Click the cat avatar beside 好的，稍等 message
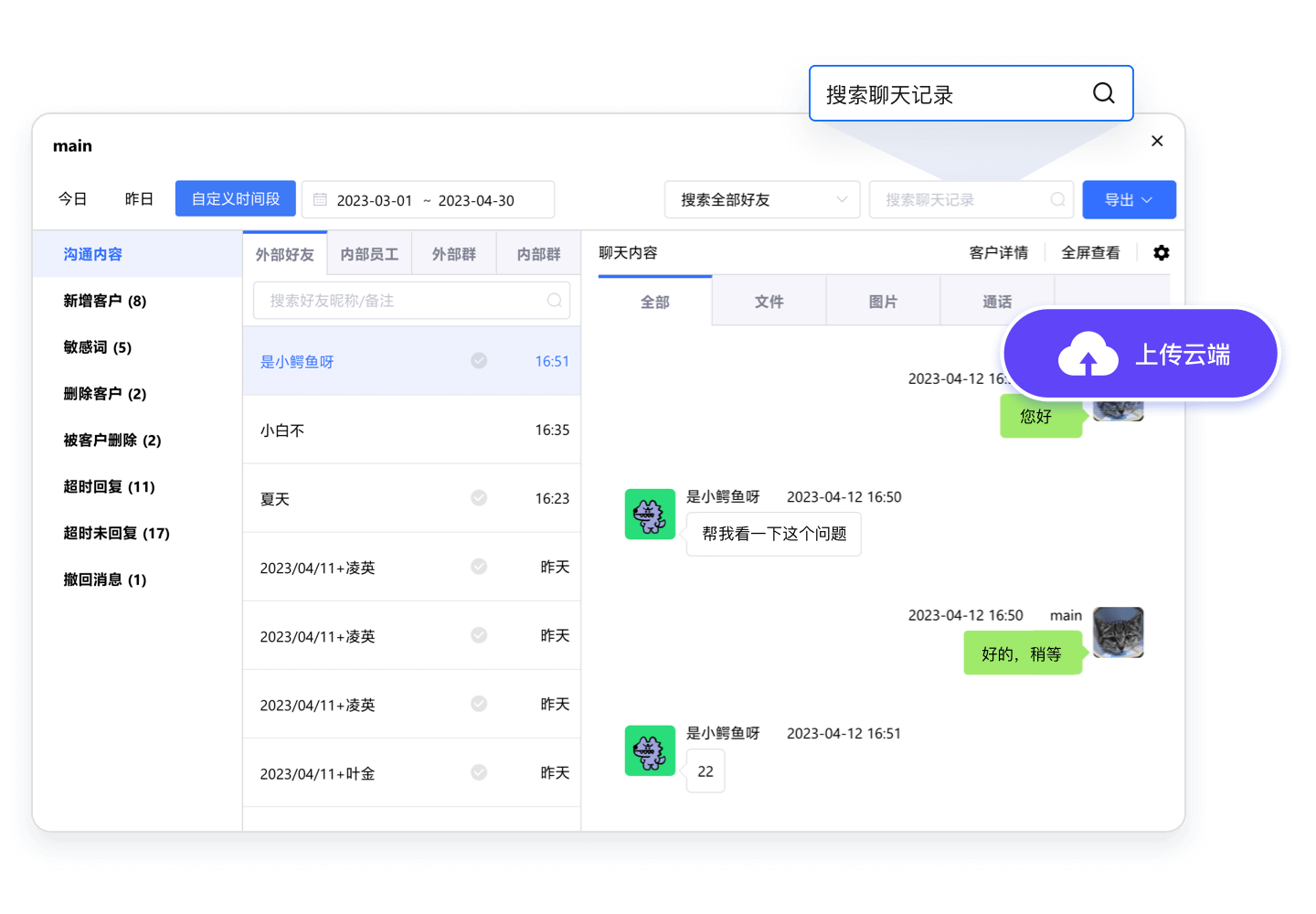The image size is (1316, 914). 1118,632
